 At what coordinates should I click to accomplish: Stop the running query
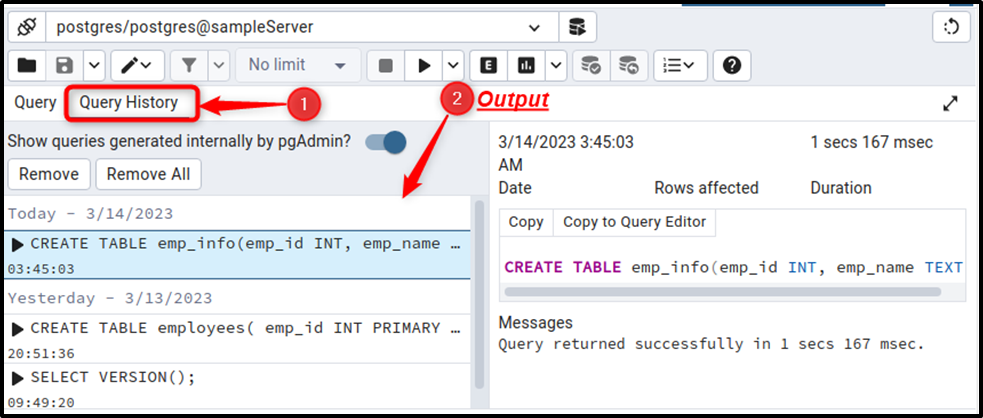point(386,65)
